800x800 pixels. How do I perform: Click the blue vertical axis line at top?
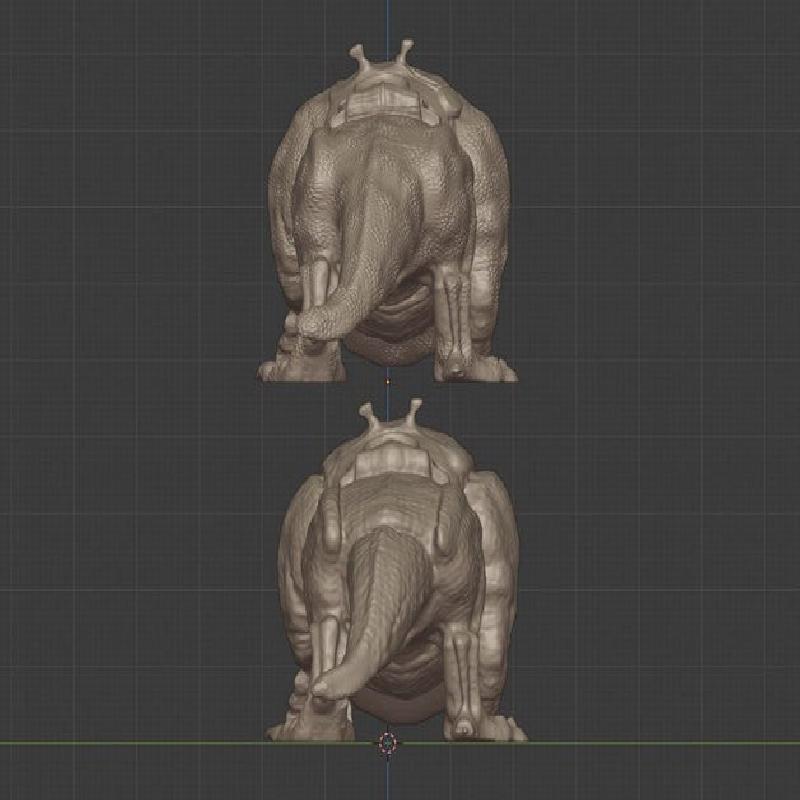[387, 20]
